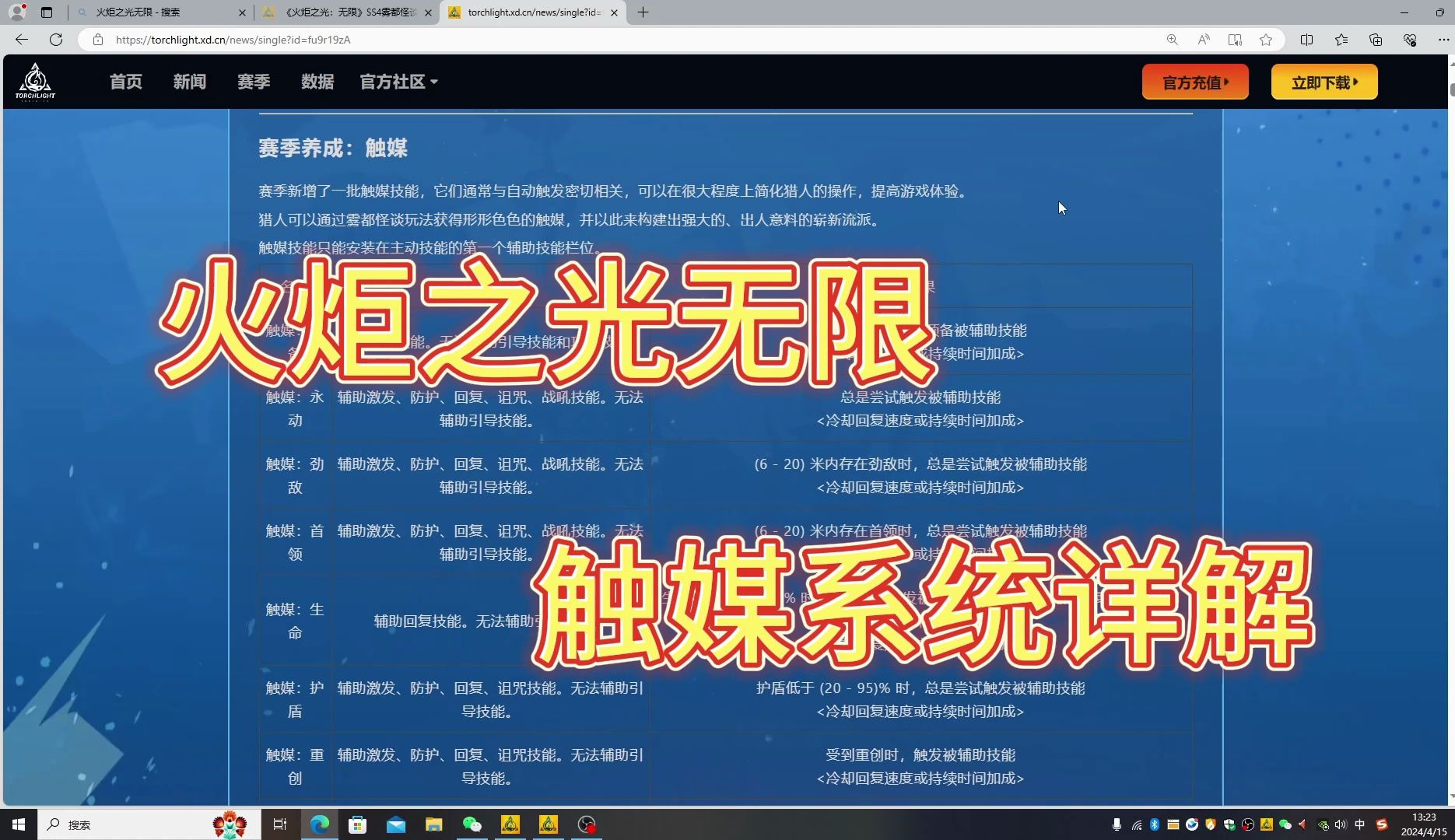This screenshot has width=1455, height=840.
Task: Click the table cell 触媒：重创
Action: [295, 766]
